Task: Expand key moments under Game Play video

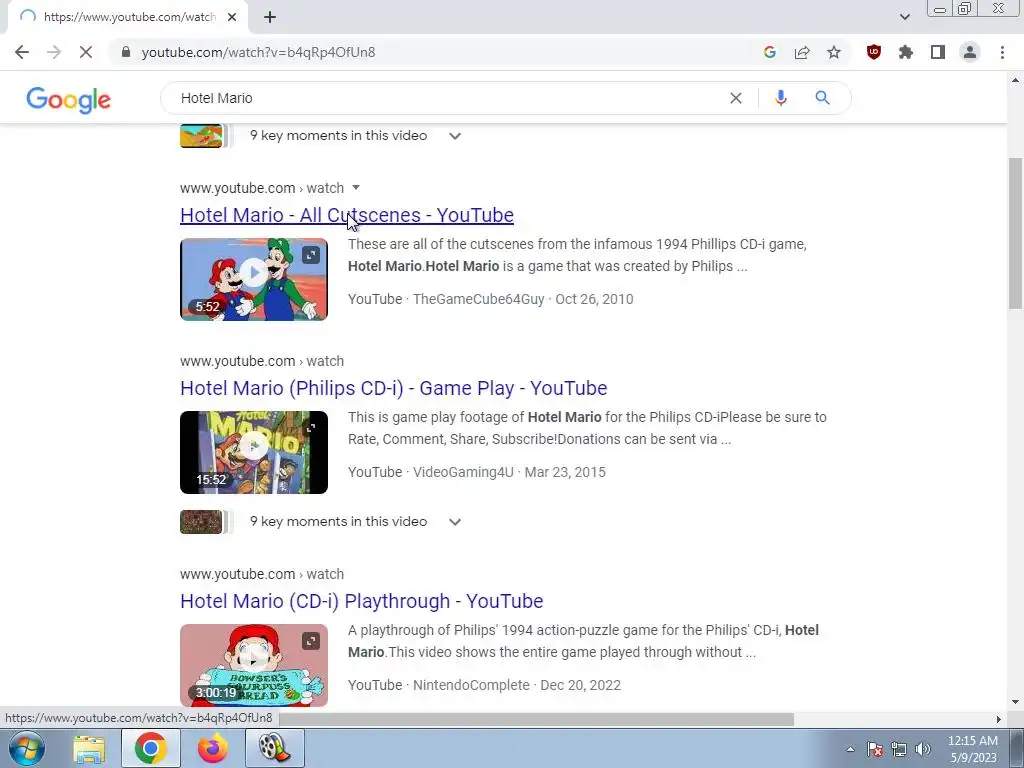Action: 455,522
